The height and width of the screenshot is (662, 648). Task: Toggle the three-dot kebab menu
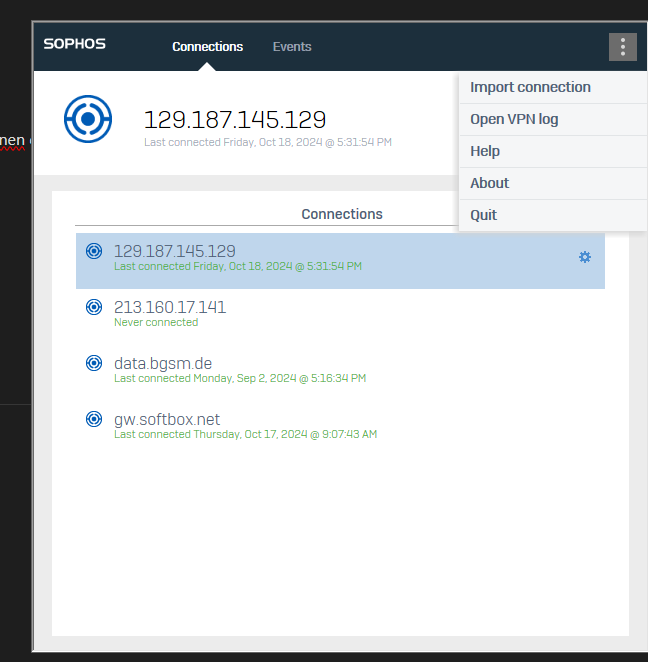[x=622, y=47]
